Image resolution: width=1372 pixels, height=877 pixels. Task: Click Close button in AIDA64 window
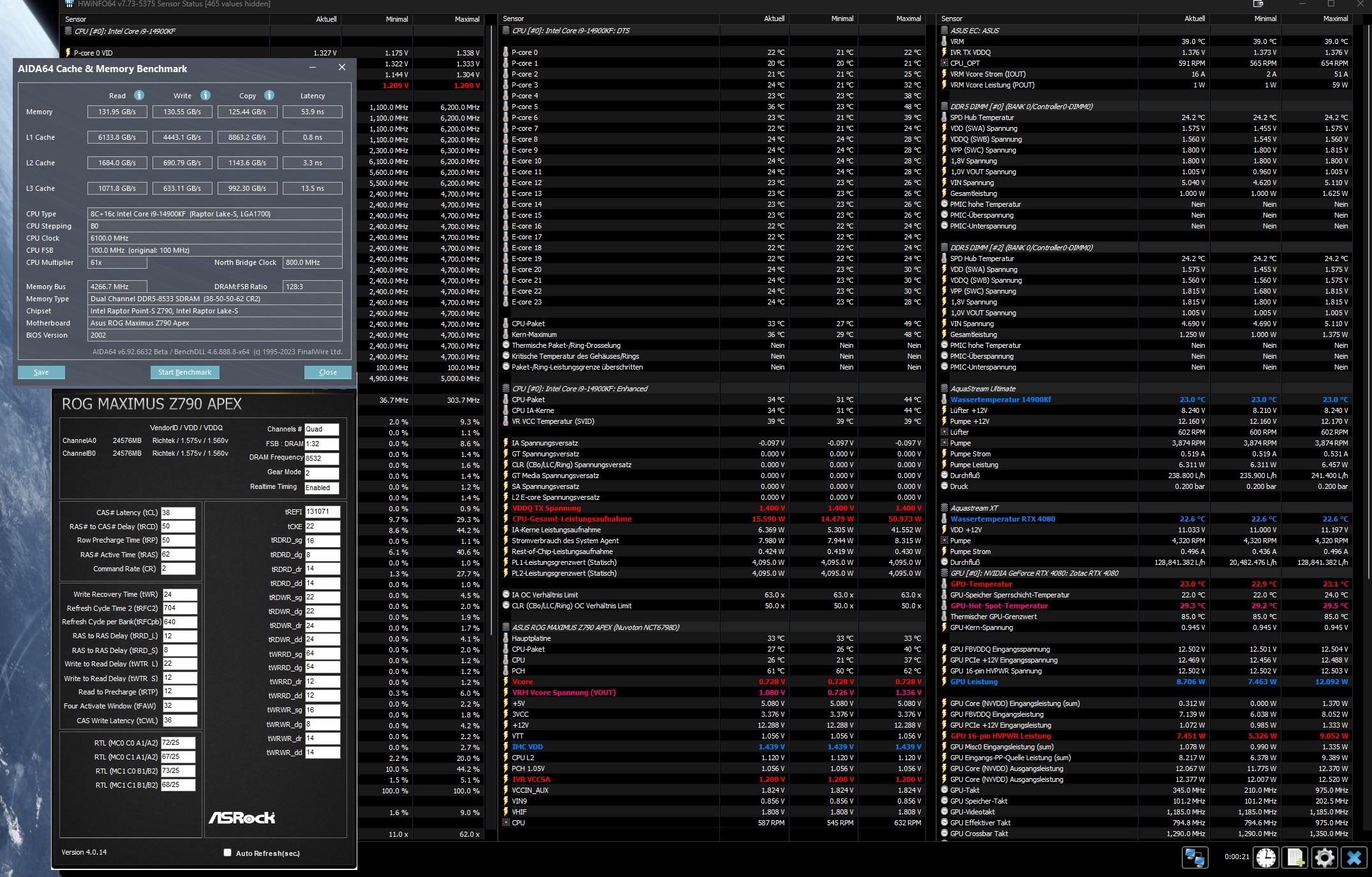(328, 372)
